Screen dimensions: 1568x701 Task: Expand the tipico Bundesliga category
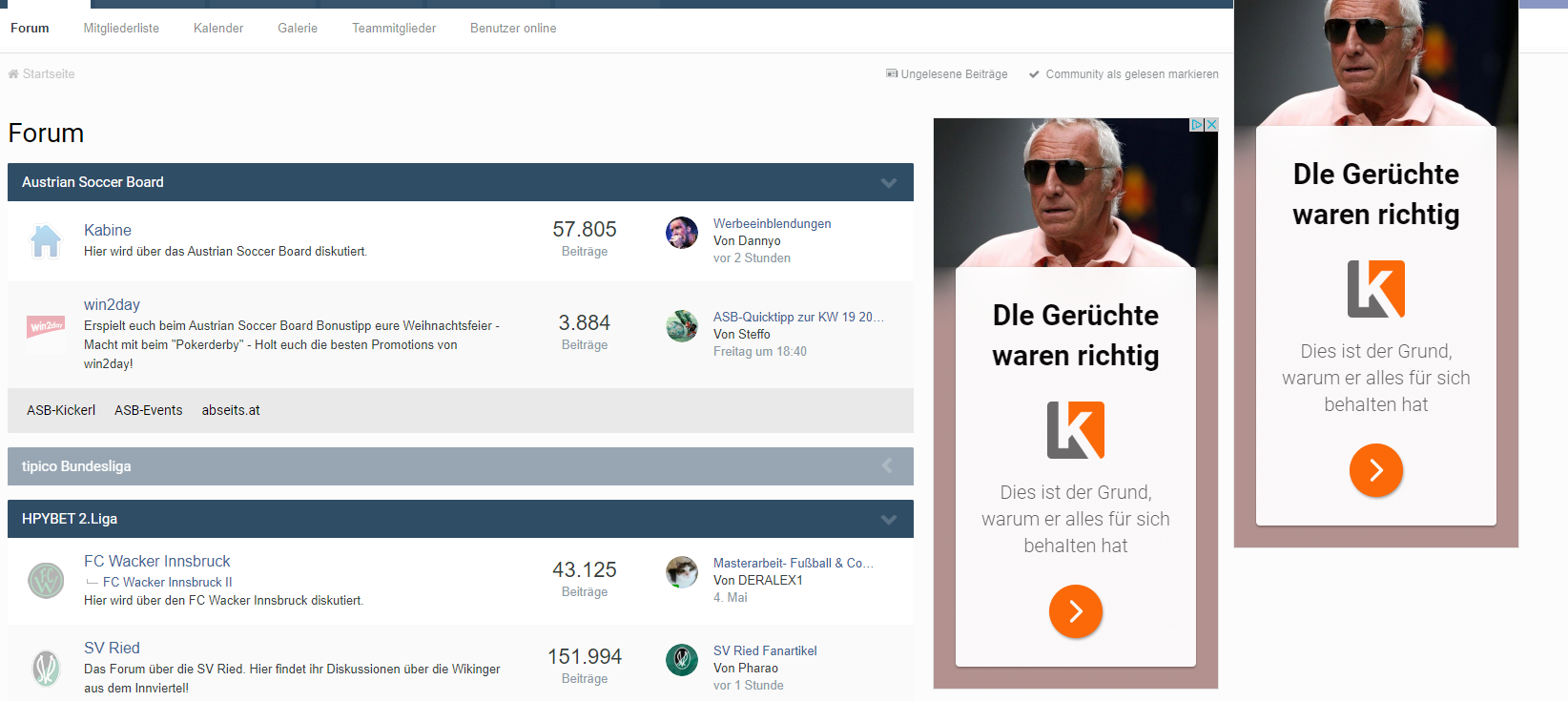point(887,466)
